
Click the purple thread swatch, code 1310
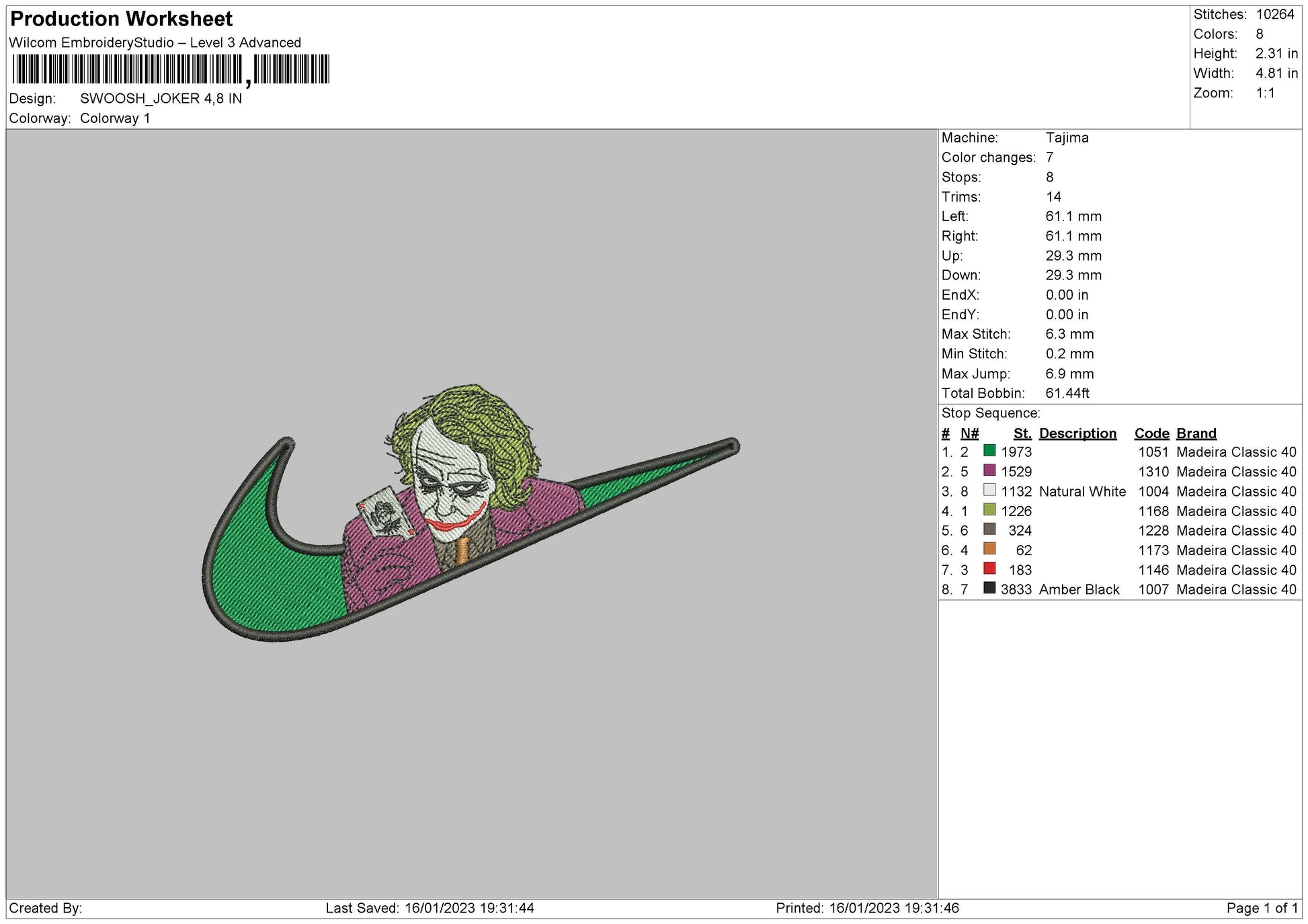click(989, 470)
